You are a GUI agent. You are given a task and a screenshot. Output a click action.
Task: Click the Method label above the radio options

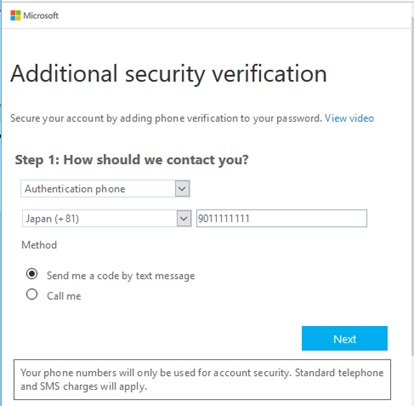click(x=39, y=245)
